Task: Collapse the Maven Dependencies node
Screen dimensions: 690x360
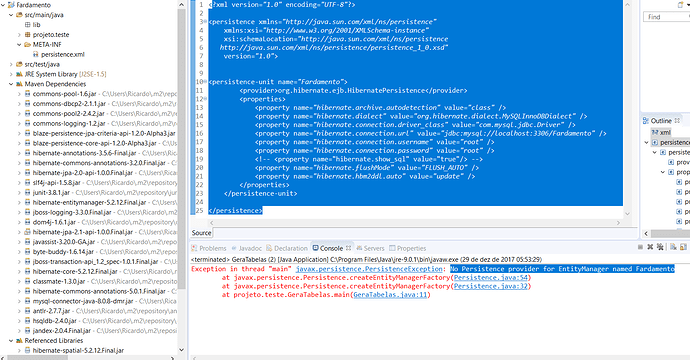Action: (11, 84)
